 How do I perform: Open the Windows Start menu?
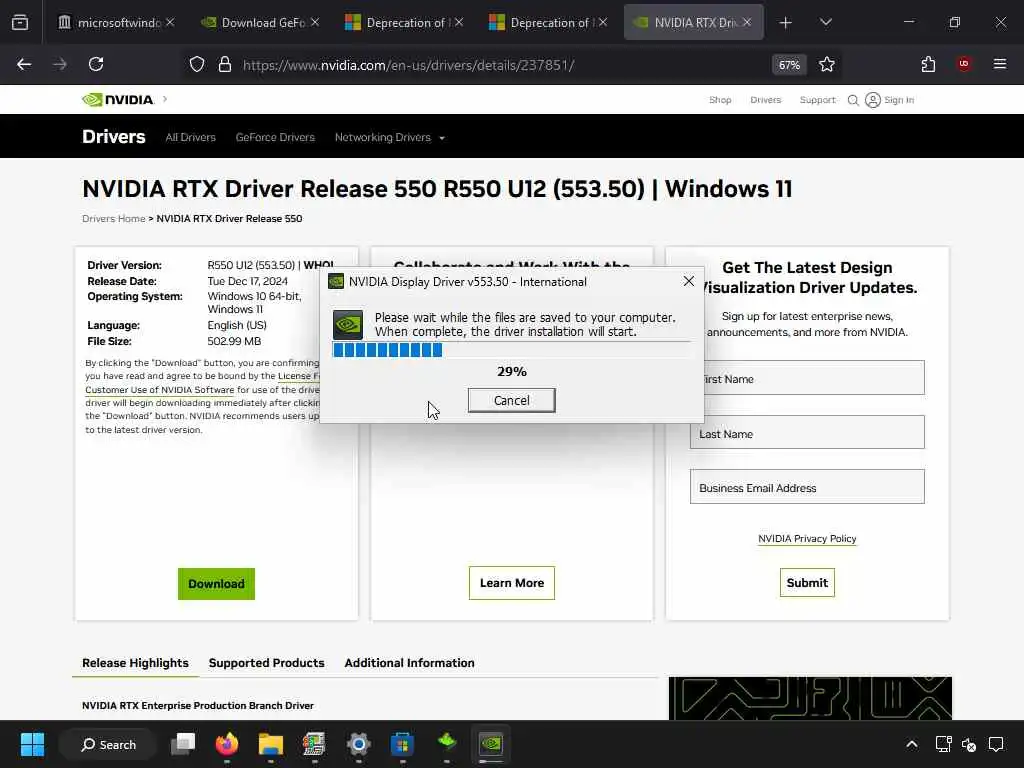pyautogui.click(x=32, y=744)
